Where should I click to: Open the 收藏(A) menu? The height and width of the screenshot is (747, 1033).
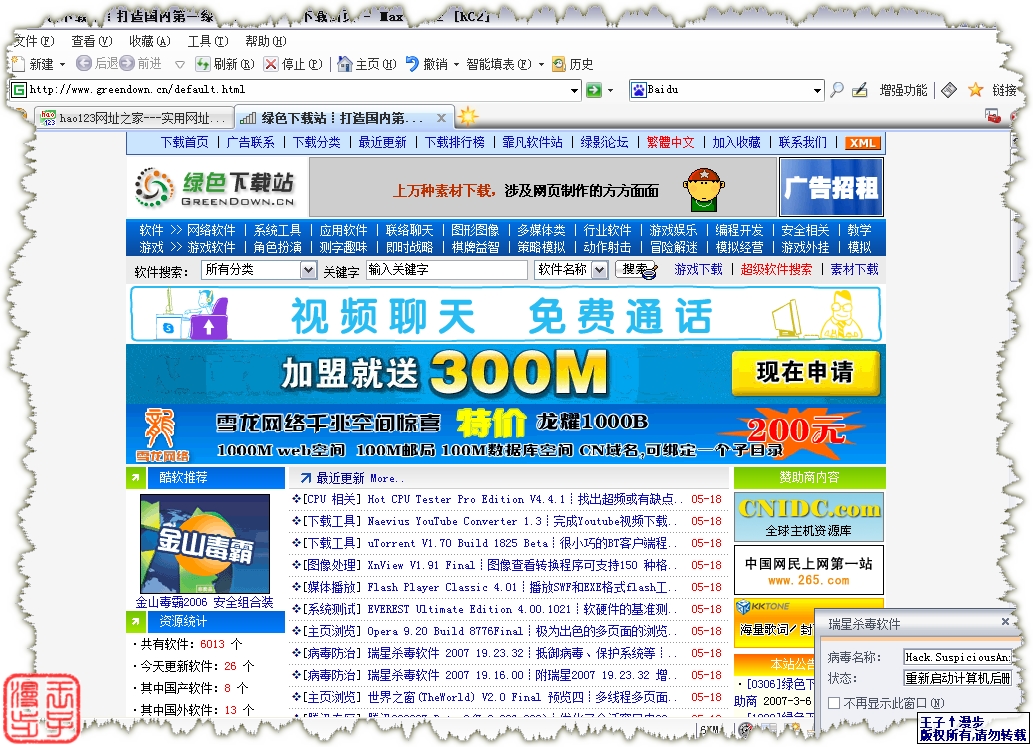point(150,41)
